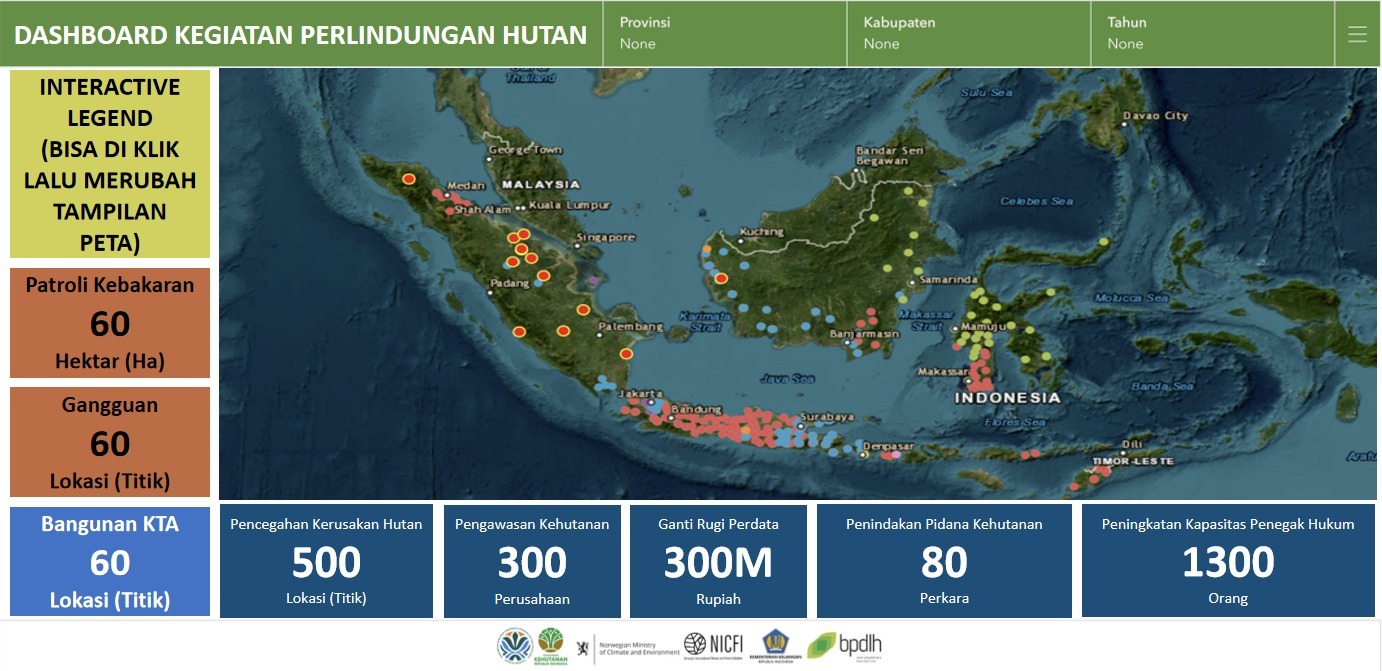Click the orange map marker near Palembang
Viewport: 1382px width, 671px height.
[626, 353]
